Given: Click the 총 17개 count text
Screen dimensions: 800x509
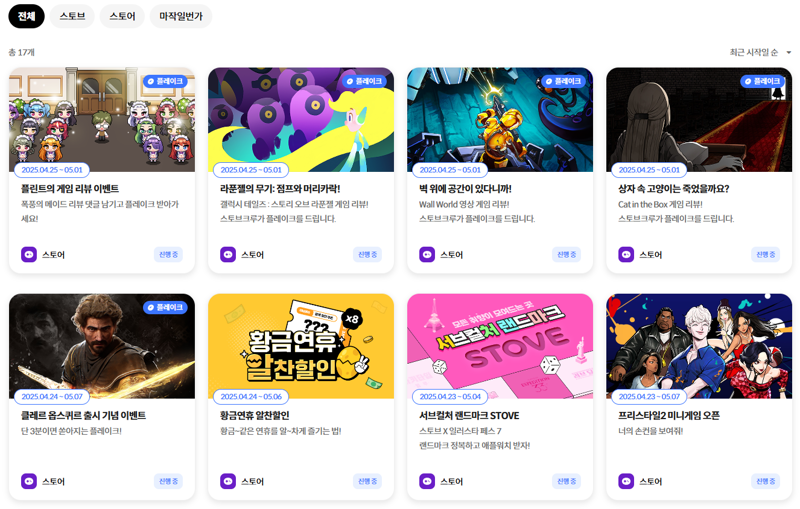Looking at the screenshot, I should (x=21, y=52).
